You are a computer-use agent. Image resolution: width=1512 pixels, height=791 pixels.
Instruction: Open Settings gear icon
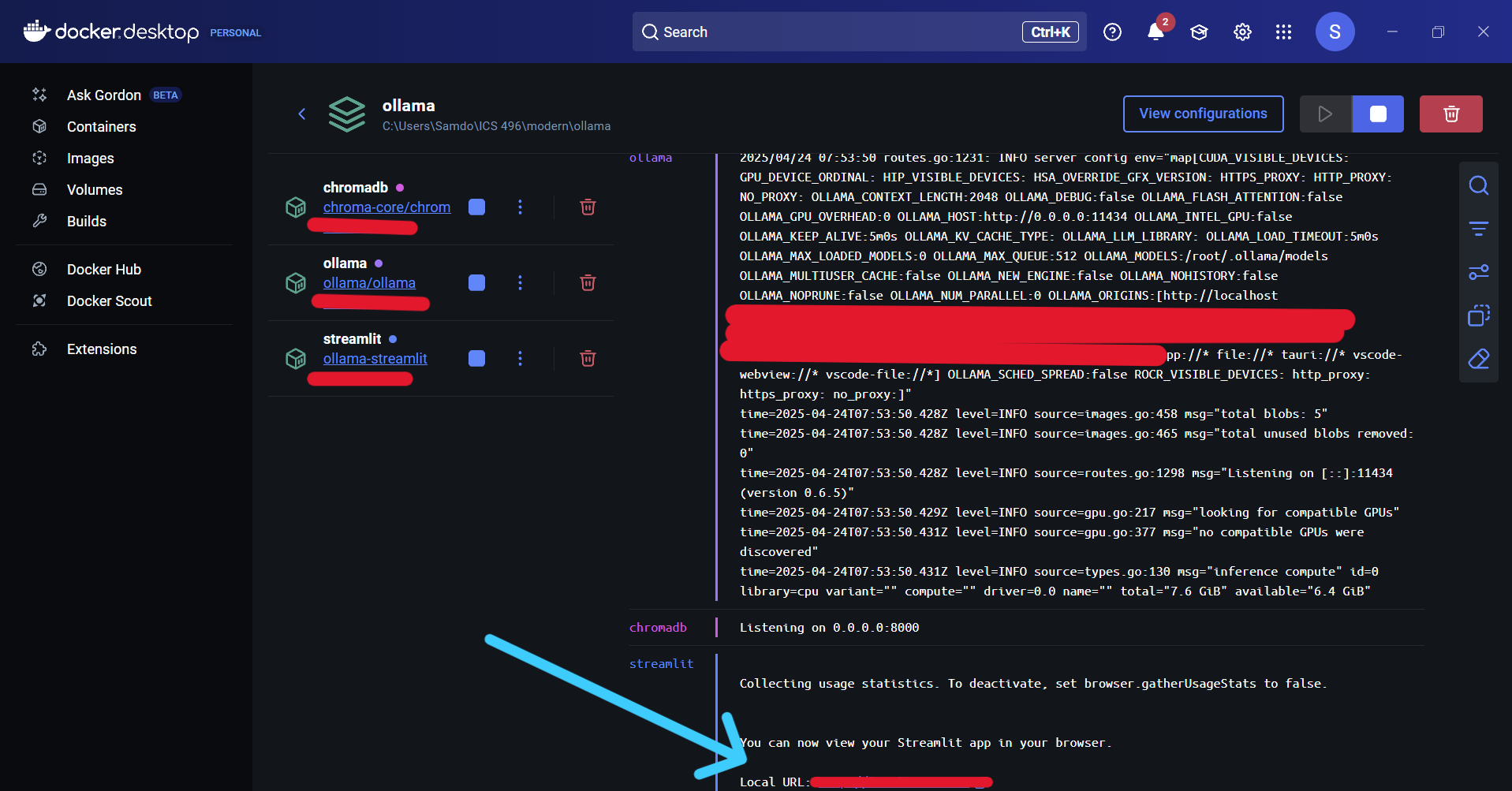click(x=1242, y=32)
